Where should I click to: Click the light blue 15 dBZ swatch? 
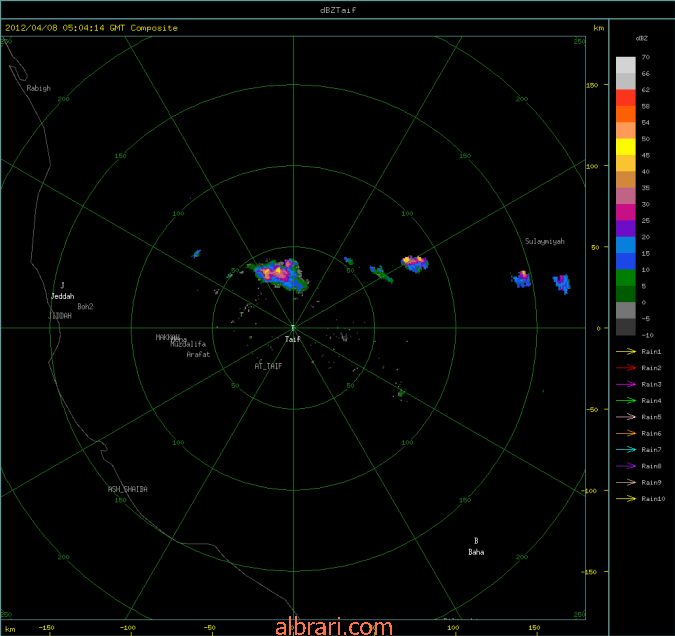click(x=625, y=245)
